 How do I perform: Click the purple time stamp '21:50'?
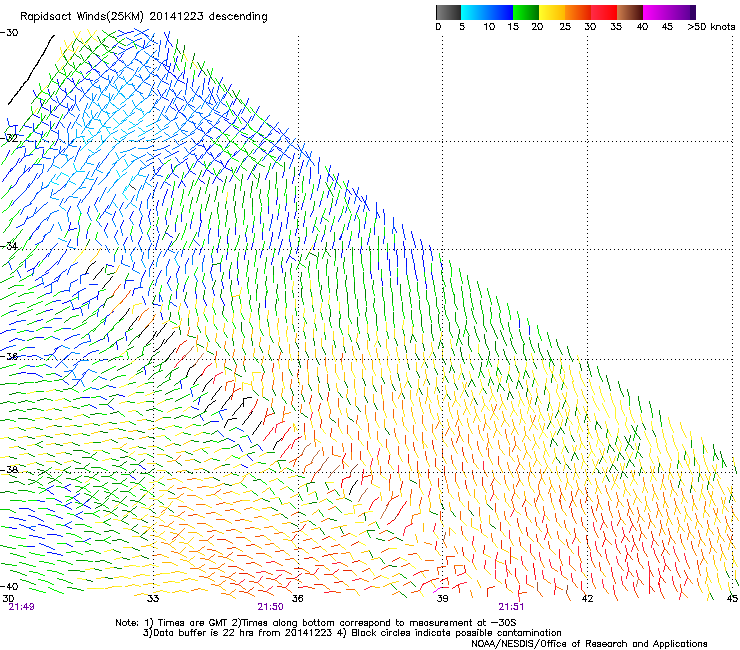pyautogui.click(x=270, y=607)
